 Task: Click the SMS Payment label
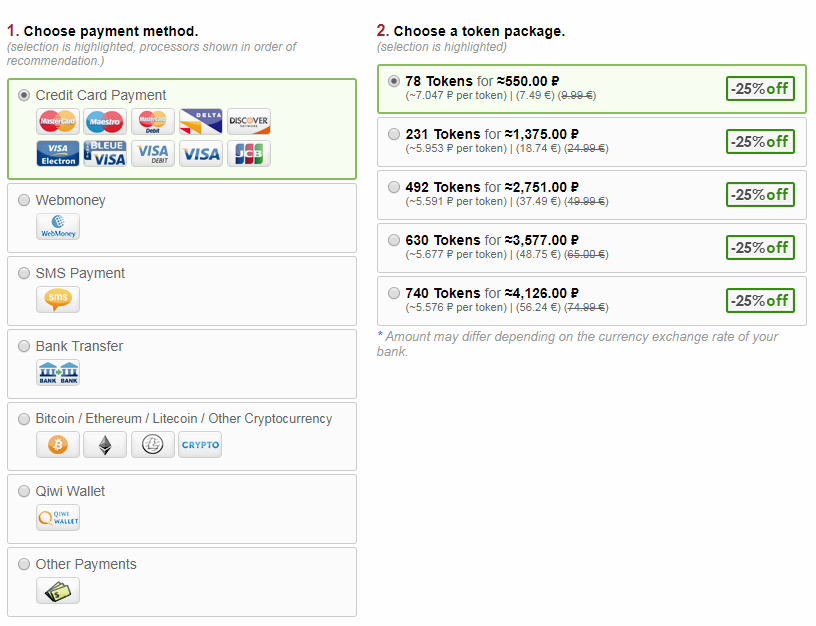point(80,273)
